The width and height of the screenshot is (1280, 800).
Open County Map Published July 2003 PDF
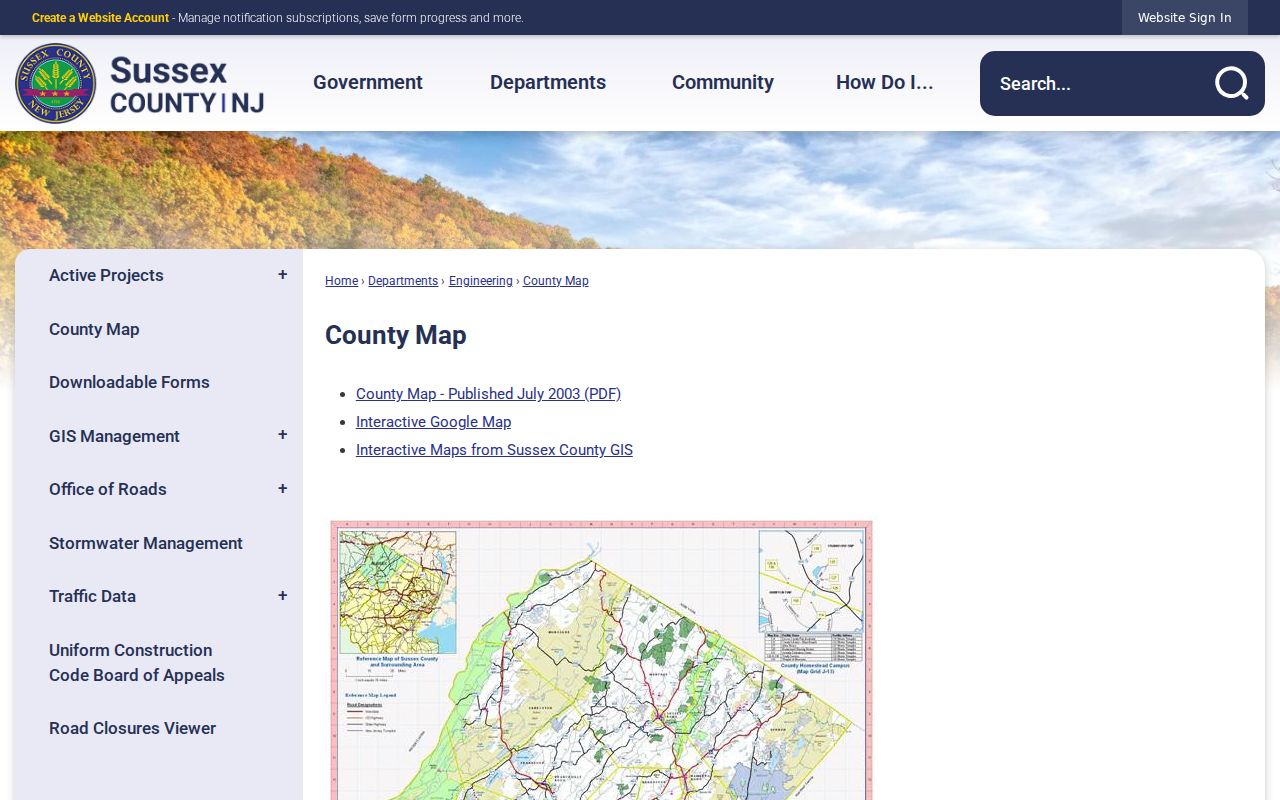(x=488, y=394)
